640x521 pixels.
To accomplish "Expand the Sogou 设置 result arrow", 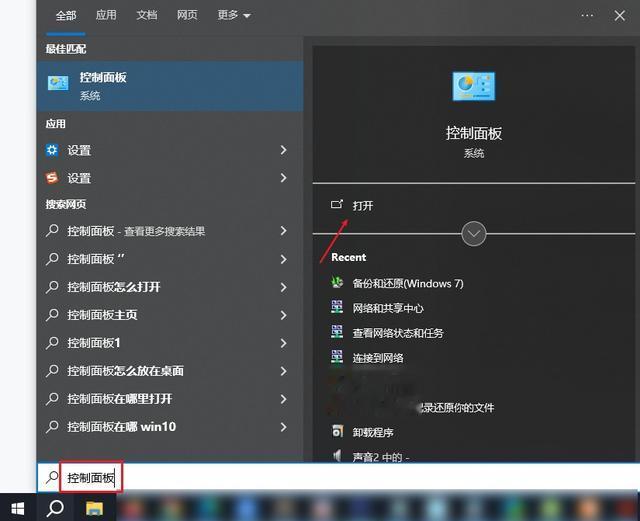I will click(284, 178).
